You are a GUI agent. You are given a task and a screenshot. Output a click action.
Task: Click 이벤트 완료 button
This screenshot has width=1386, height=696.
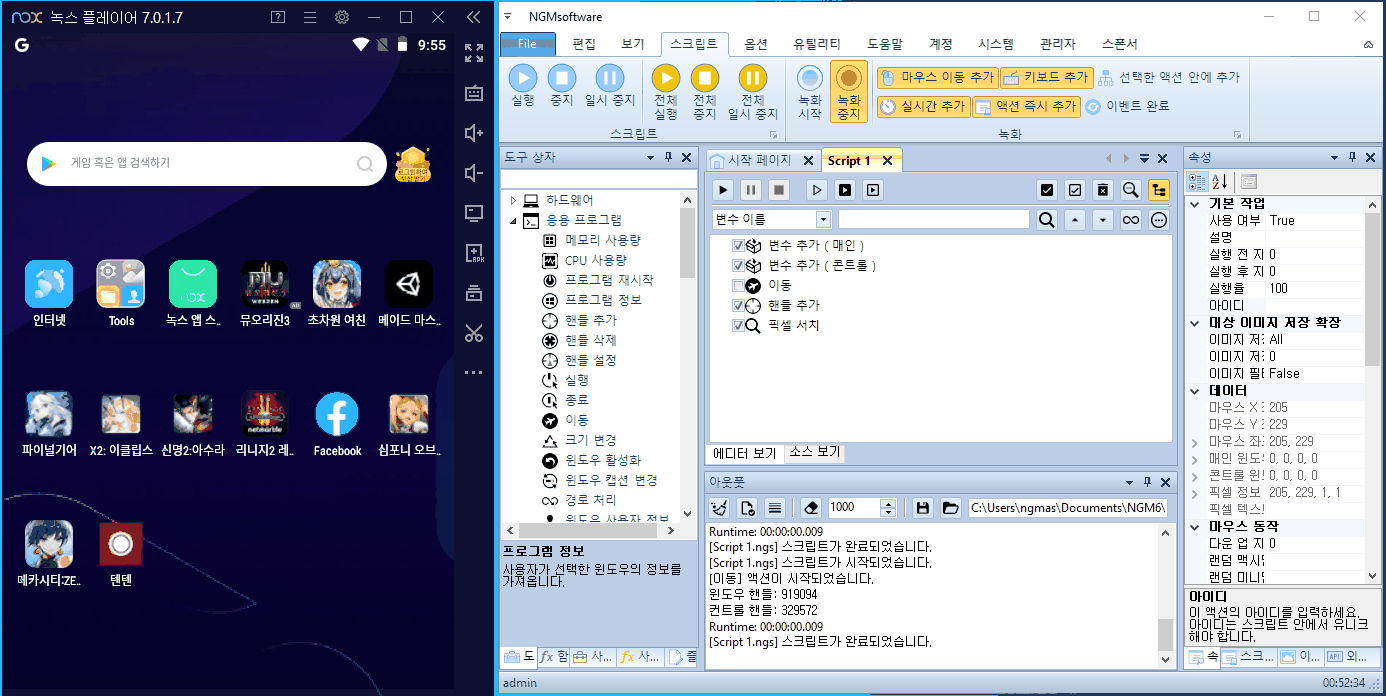(x=1127, y=106)
